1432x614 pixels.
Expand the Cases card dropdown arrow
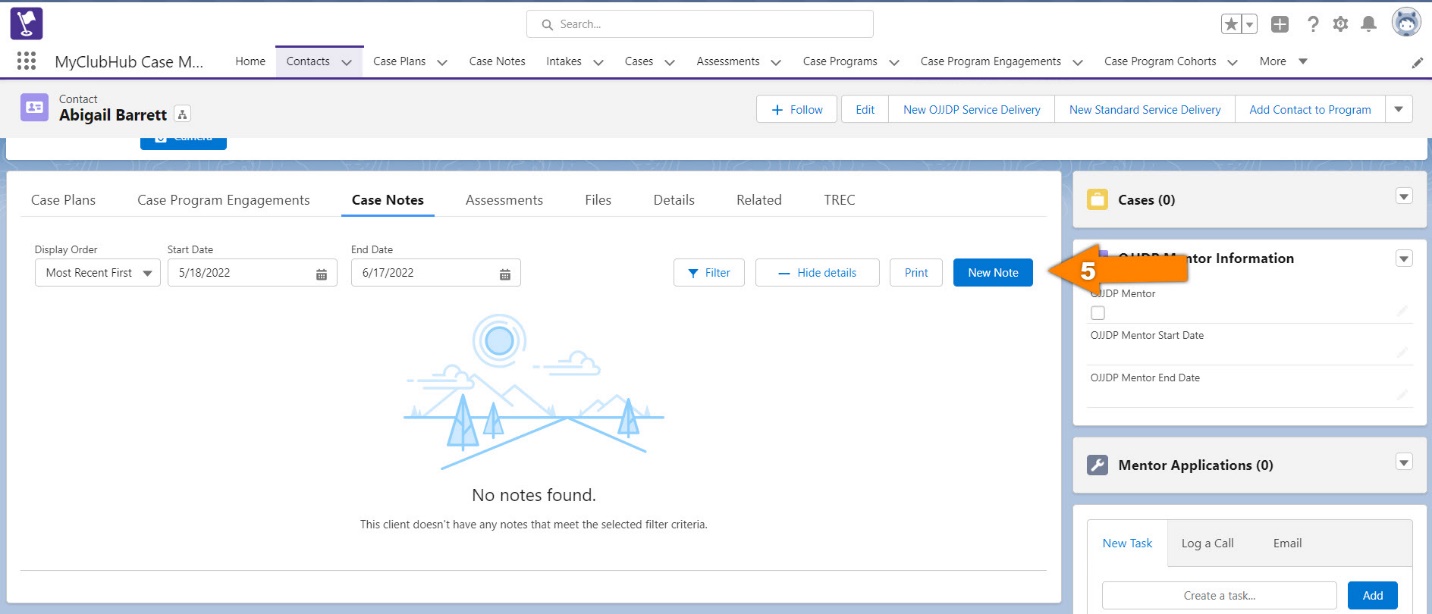pyautogui.click(x=1404, y=197)
